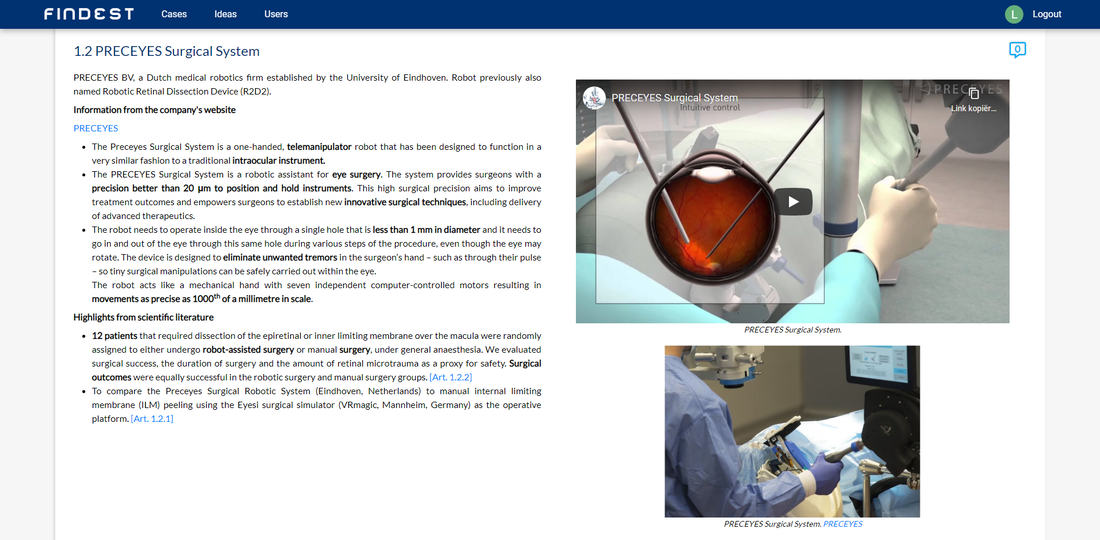1100x540 pixels.
Task: Click the operating room photo thumbnail
Action: 792,431
